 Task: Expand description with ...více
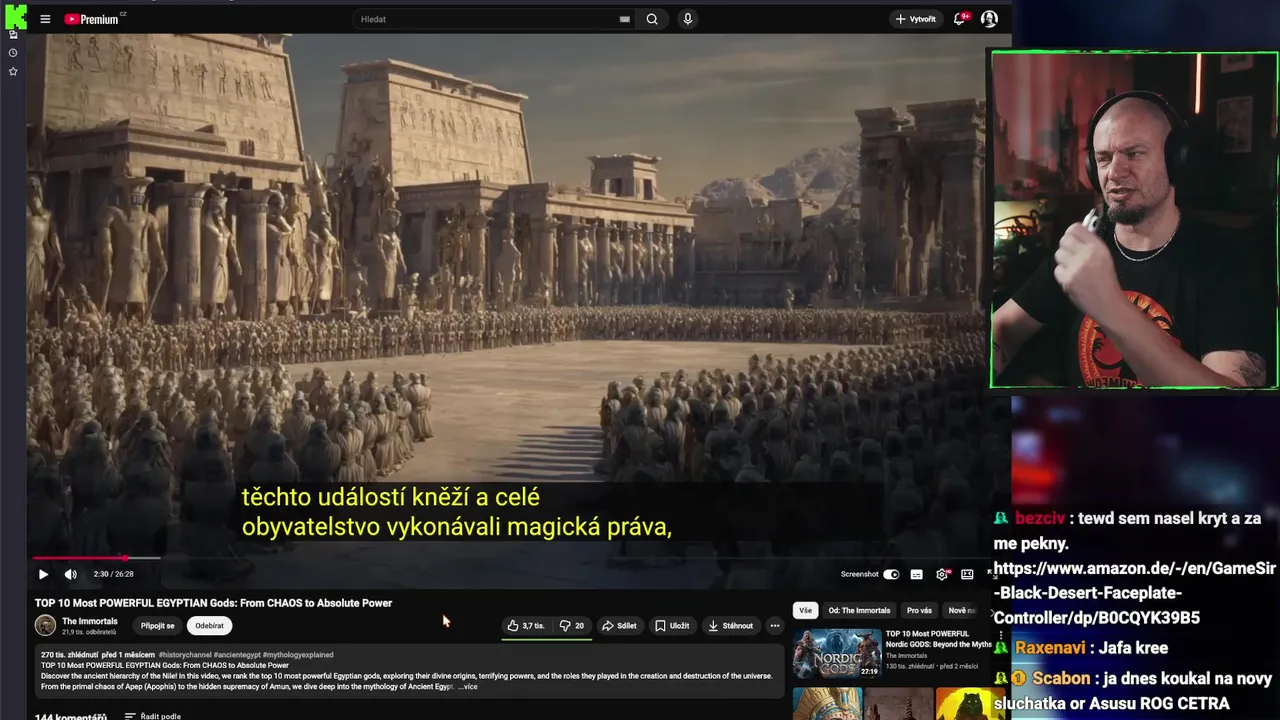tap(468, 687)
